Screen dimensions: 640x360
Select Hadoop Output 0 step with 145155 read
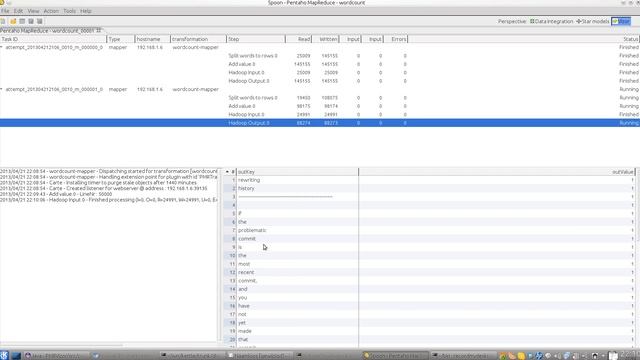point(249,81)
